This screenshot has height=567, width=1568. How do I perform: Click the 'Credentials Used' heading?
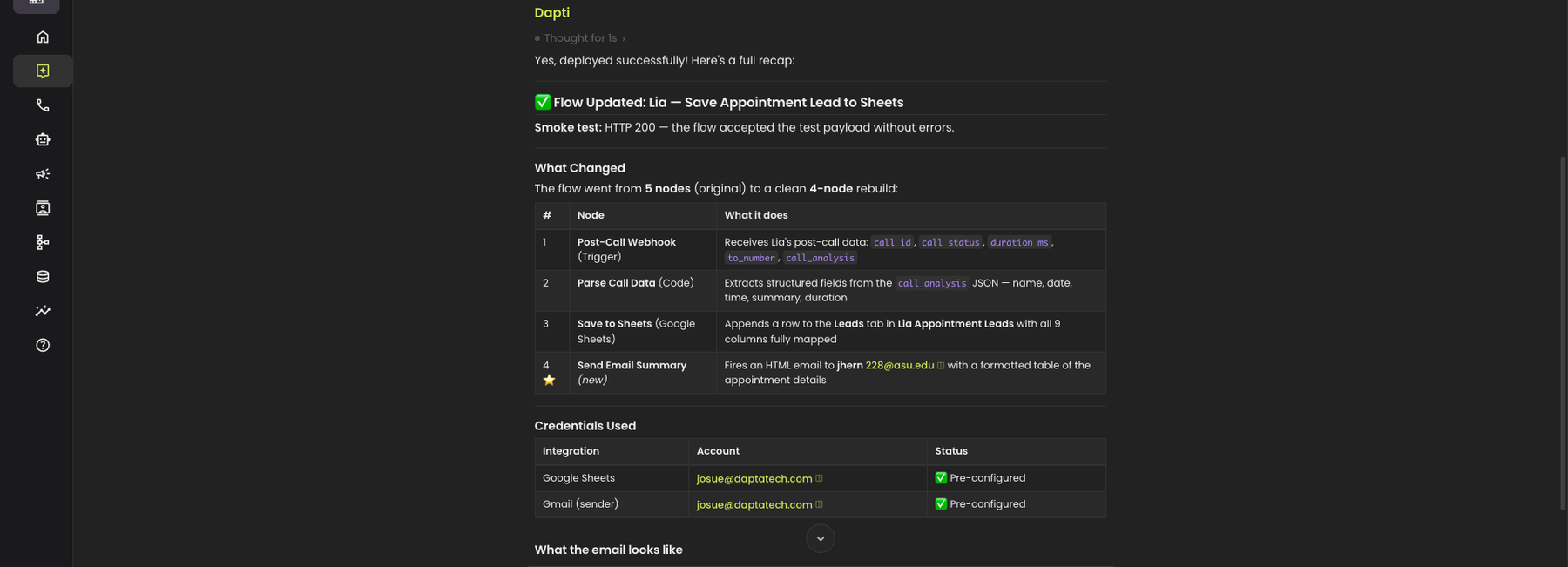(x=585, y=426)
